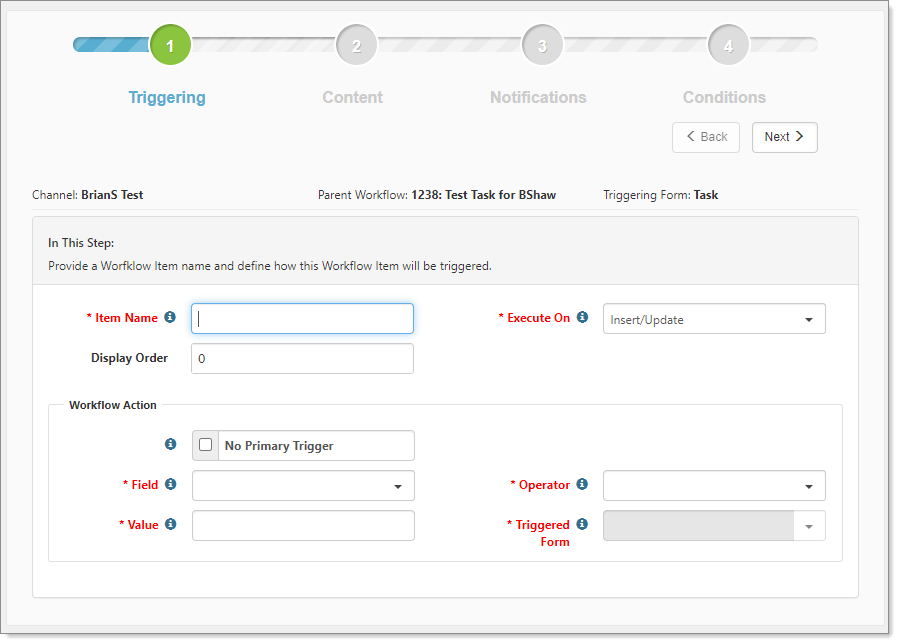Click info icon left of No Primary Trigger
The width and height of the screenshot is (899, 644).
pyautogui.click(x=170, y=444)
